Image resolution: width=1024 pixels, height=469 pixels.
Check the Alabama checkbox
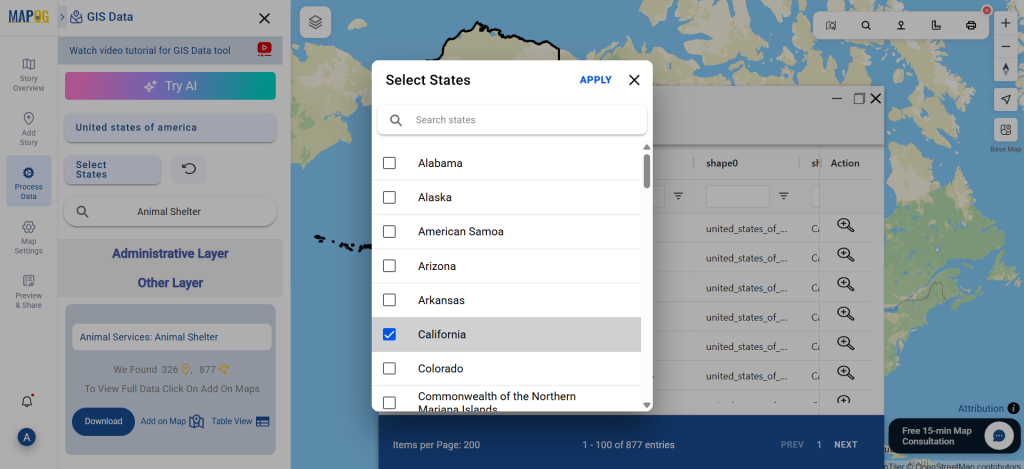[389, 163]
